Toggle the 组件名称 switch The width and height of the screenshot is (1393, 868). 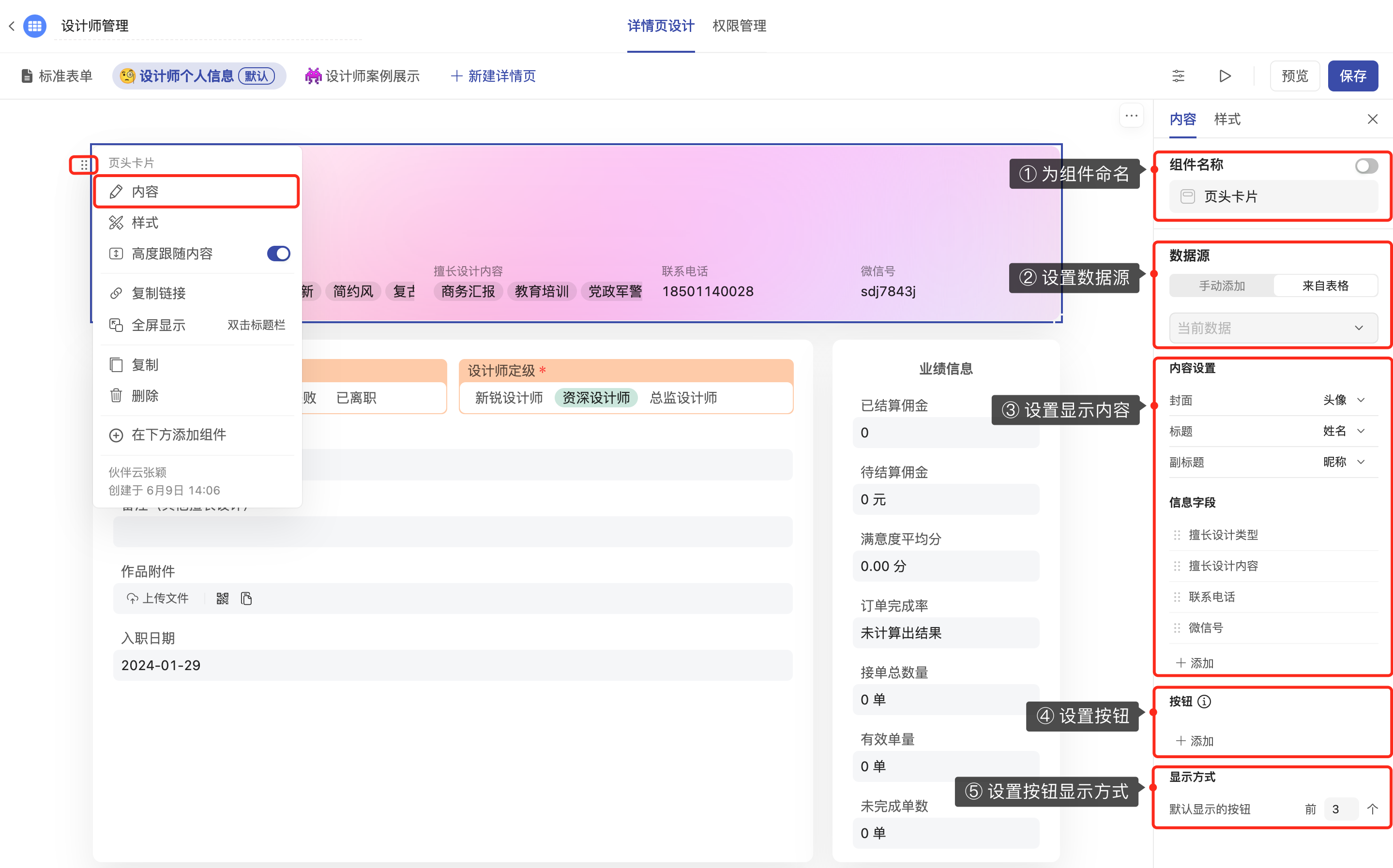1366,166
